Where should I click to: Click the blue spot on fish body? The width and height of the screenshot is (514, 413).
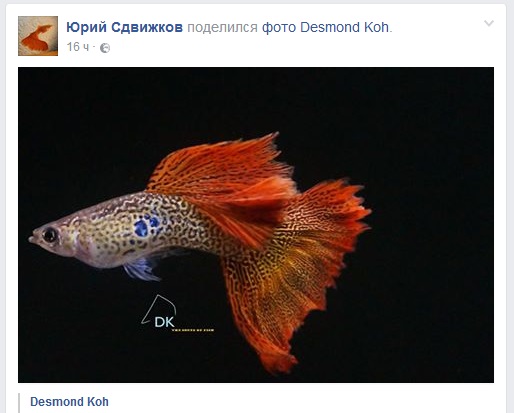coord(146,225)
